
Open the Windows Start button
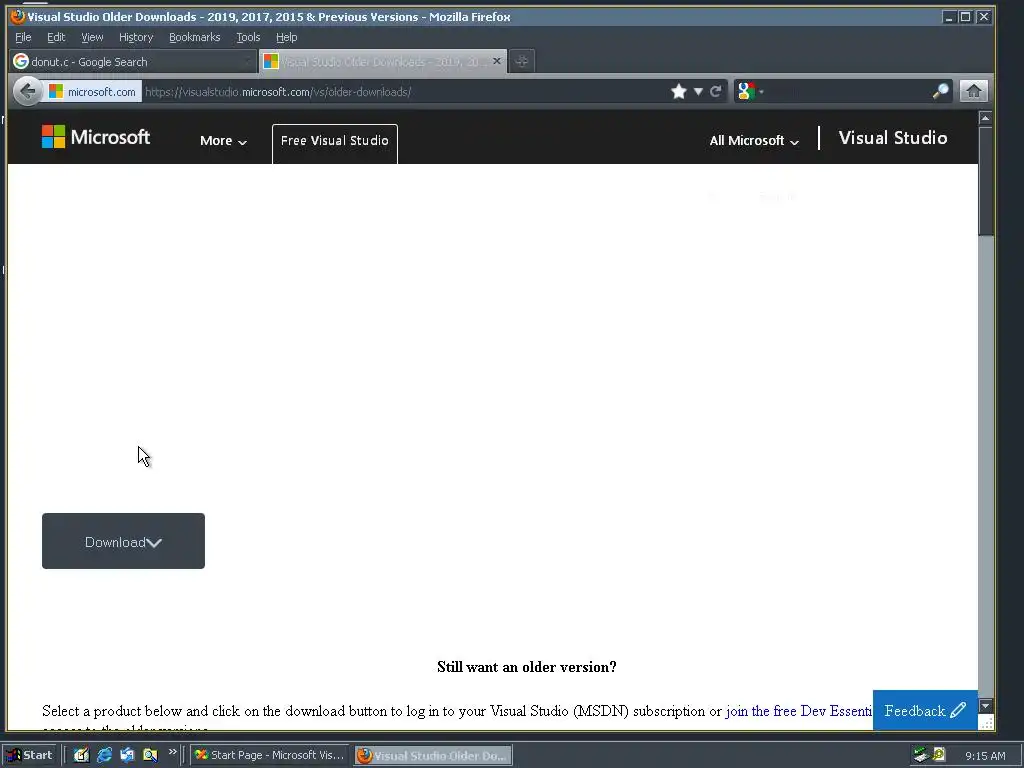30,755
